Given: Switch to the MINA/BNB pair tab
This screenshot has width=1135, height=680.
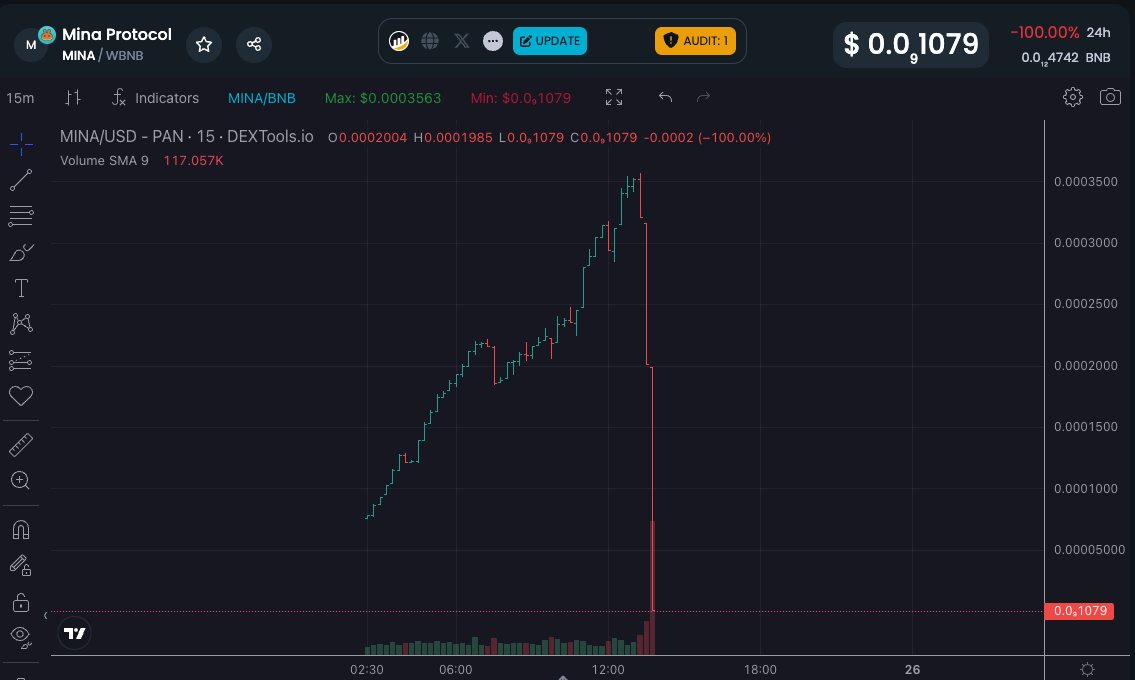Looking at the screenshot, I should pos(261,97).
